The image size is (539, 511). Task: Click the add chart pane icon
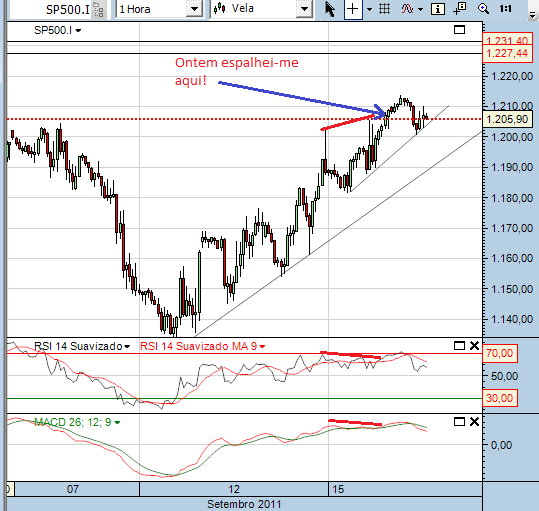pyautogui.click(x=460, y=9)
